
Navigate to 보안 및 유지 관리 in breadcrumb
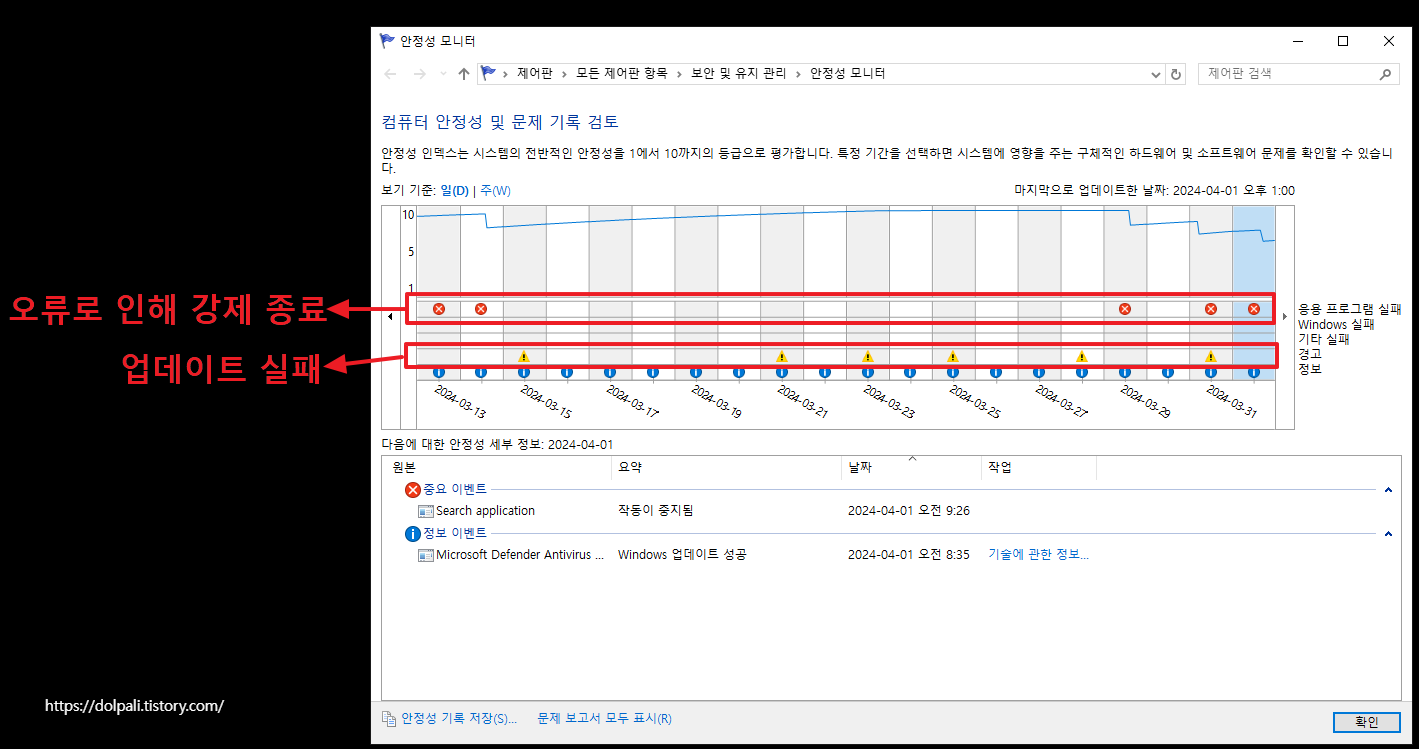[x=742, y=73]
